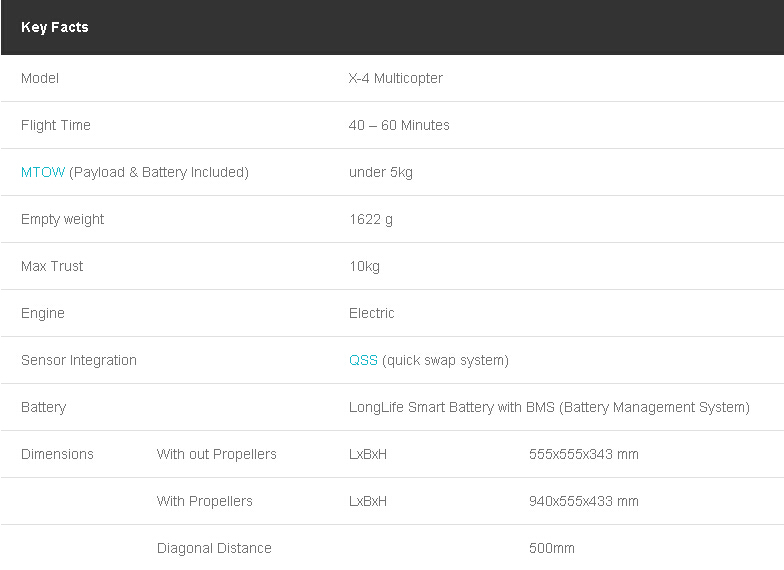This screenshot has height=570, width=784.
Task: Click the Engine row label
Action: [x=43, y=314]
